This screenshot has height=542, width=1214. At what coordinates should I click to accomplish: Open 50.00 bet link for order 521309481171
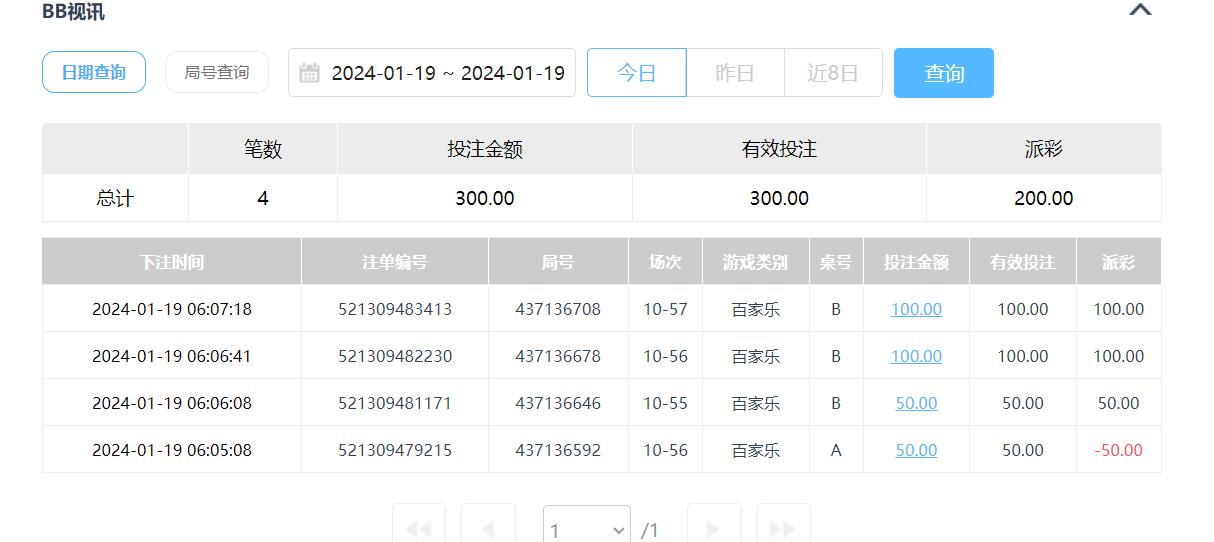[x=916, y=403]
